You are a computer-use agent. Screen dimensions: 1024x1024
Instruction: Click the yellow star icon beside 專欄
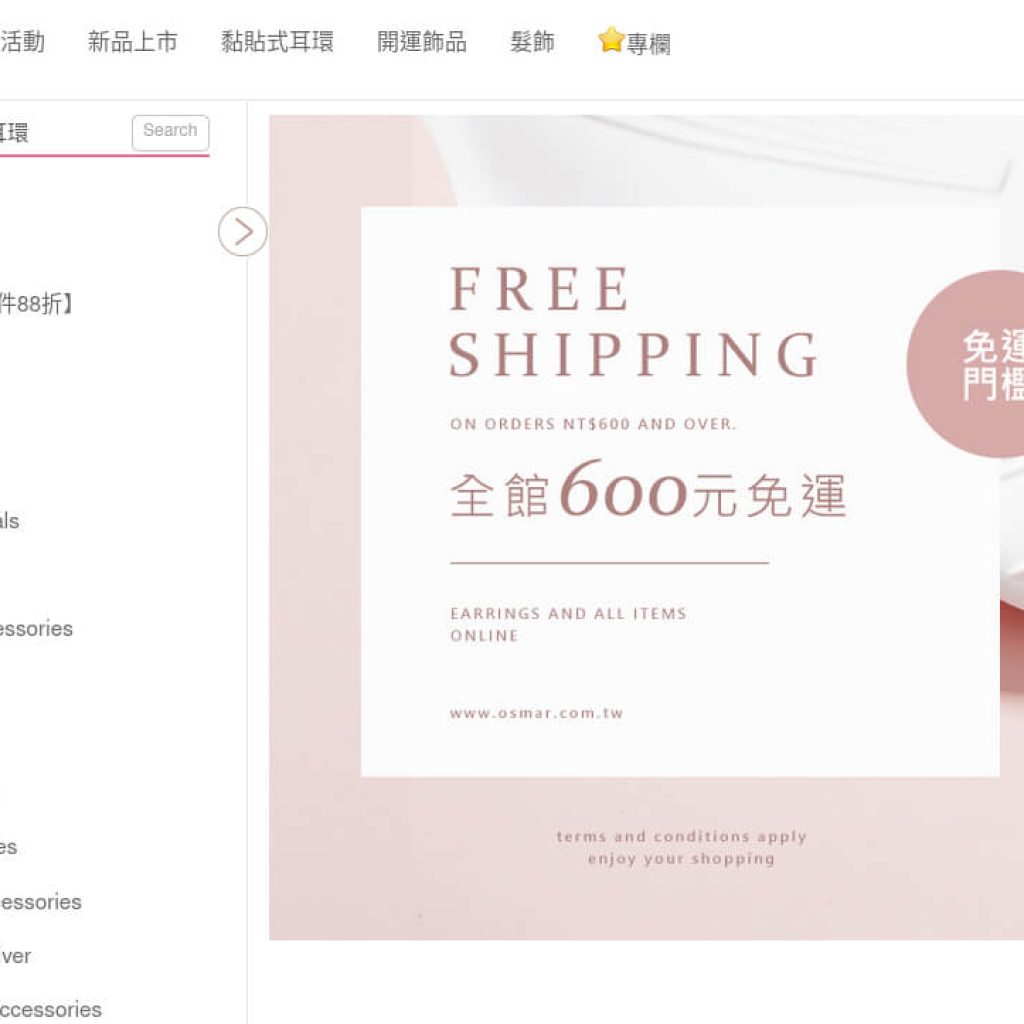(611, 40)
